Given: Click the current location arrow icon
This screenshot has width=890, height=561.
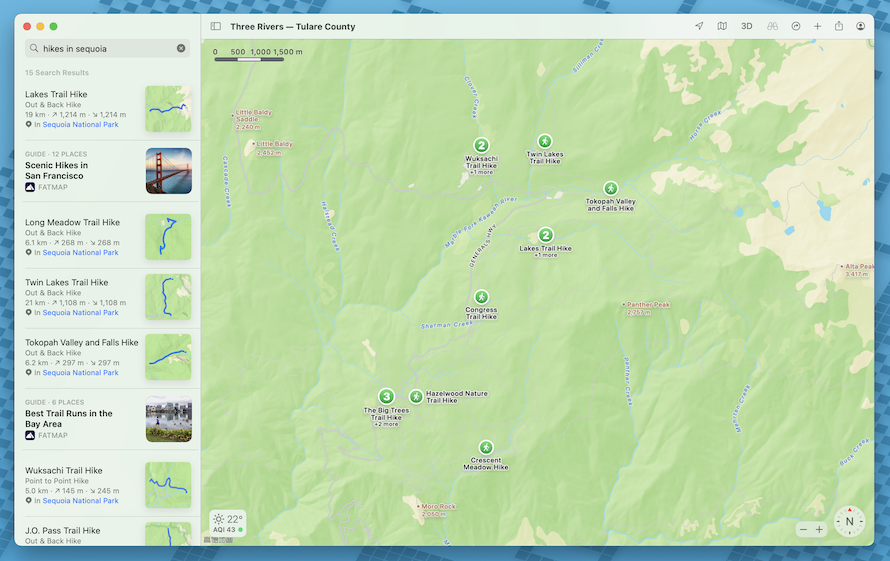Looking at the screenshot, I should 699,26.
